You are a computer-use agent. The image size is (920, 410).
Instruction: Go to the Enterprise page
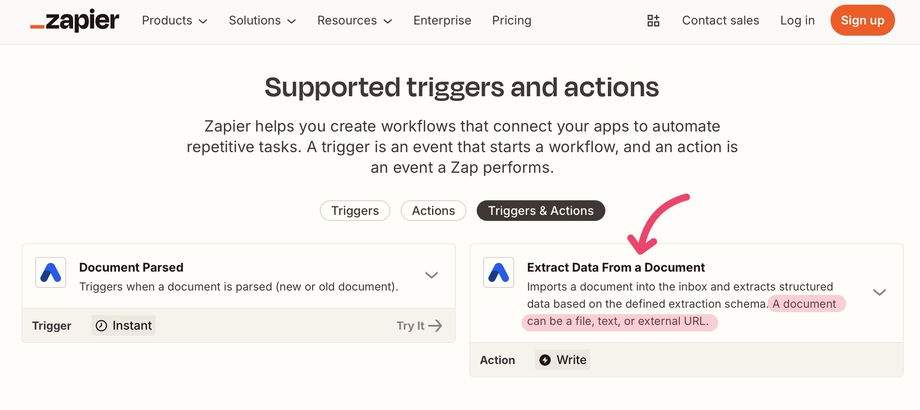point(442,20)
